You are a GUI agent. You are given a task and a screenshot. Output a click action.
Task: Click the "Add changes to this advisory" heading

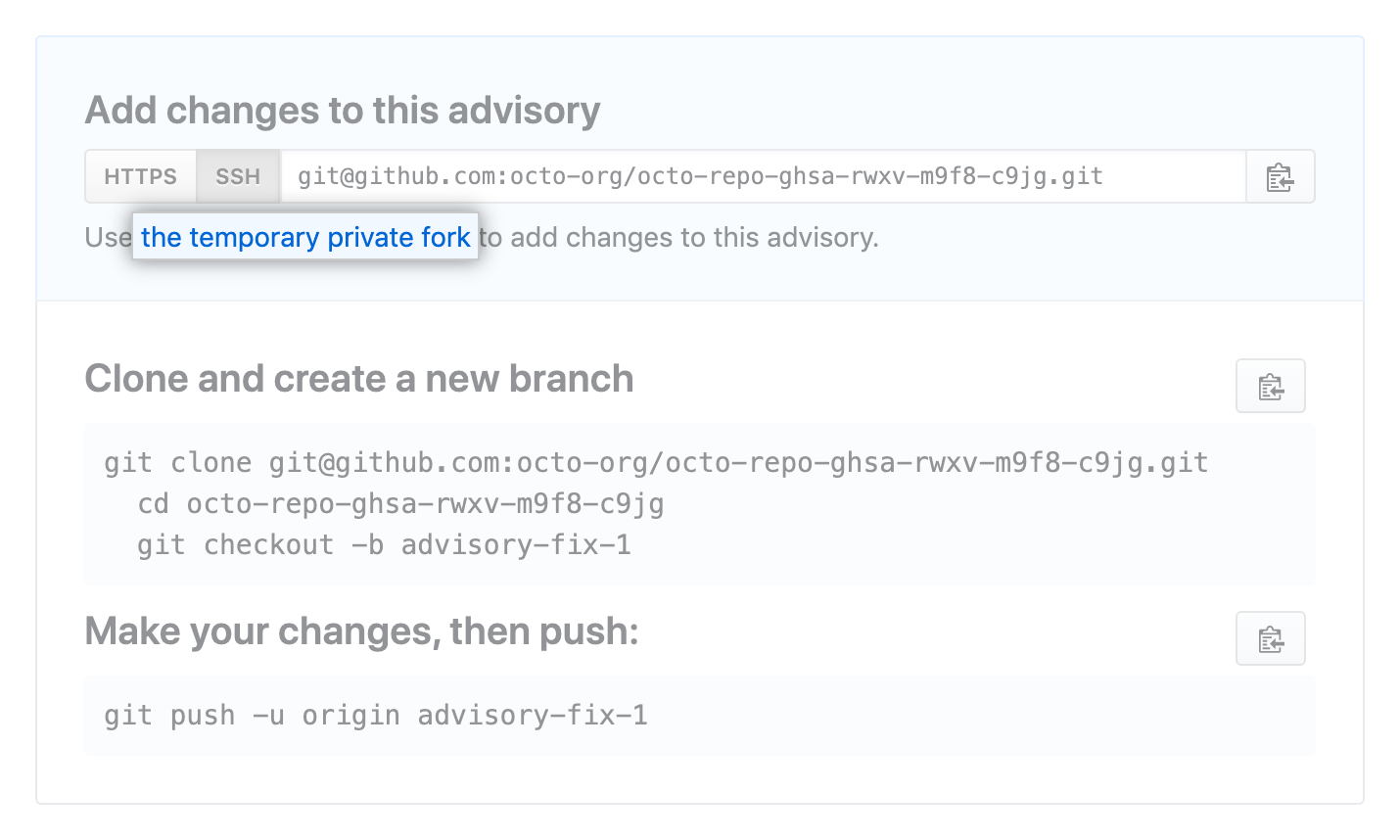tap(343, 111)
